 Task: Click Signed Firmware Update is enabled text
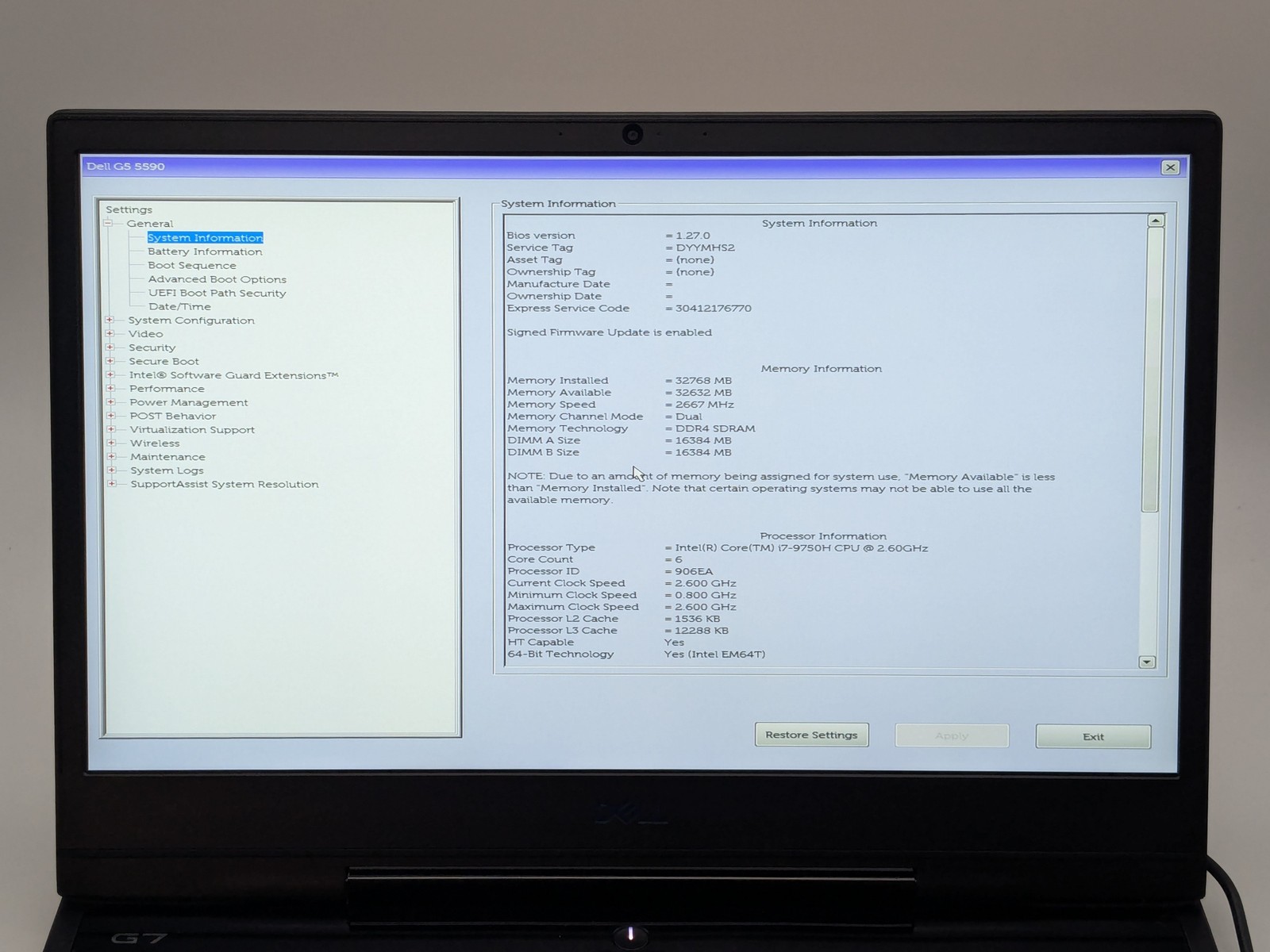click(610, 332)
